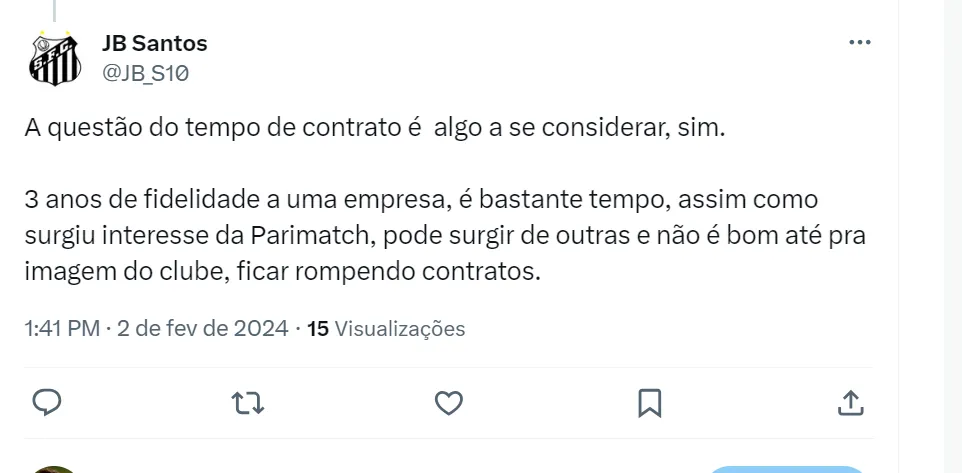962x473 pixels.
Task: View the 15 Visualizações analytics
Action: pyautogui.click(x=387, y=328)
